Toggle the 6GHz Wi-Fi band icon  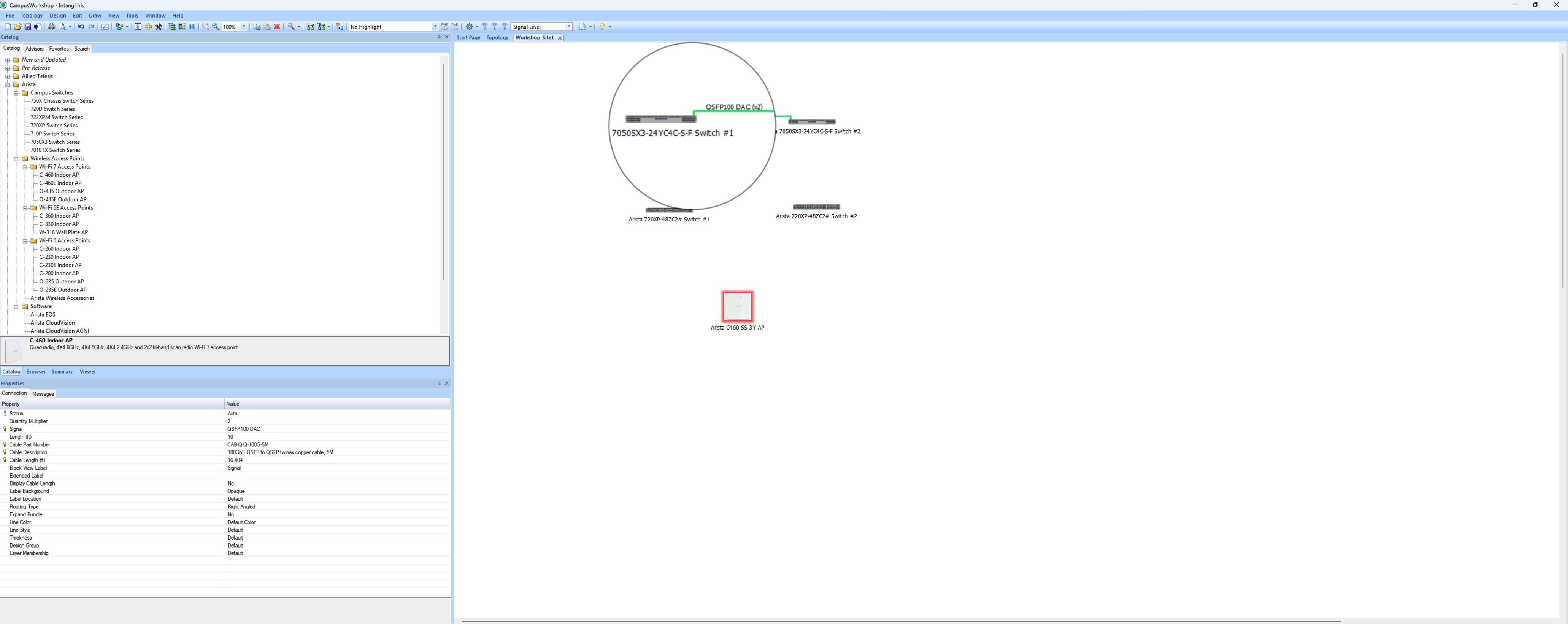[x=505, y=27]
